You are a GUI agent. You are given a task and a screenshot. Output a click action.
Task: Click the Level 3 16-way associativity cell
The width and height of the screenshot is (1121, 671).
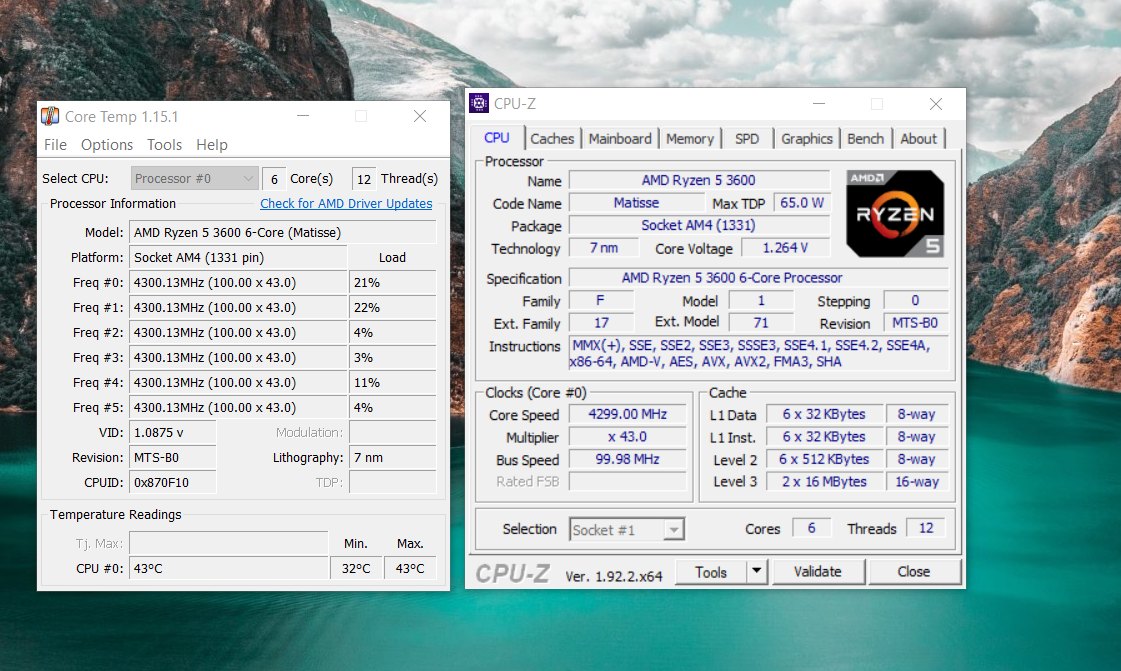click(917, 482)
